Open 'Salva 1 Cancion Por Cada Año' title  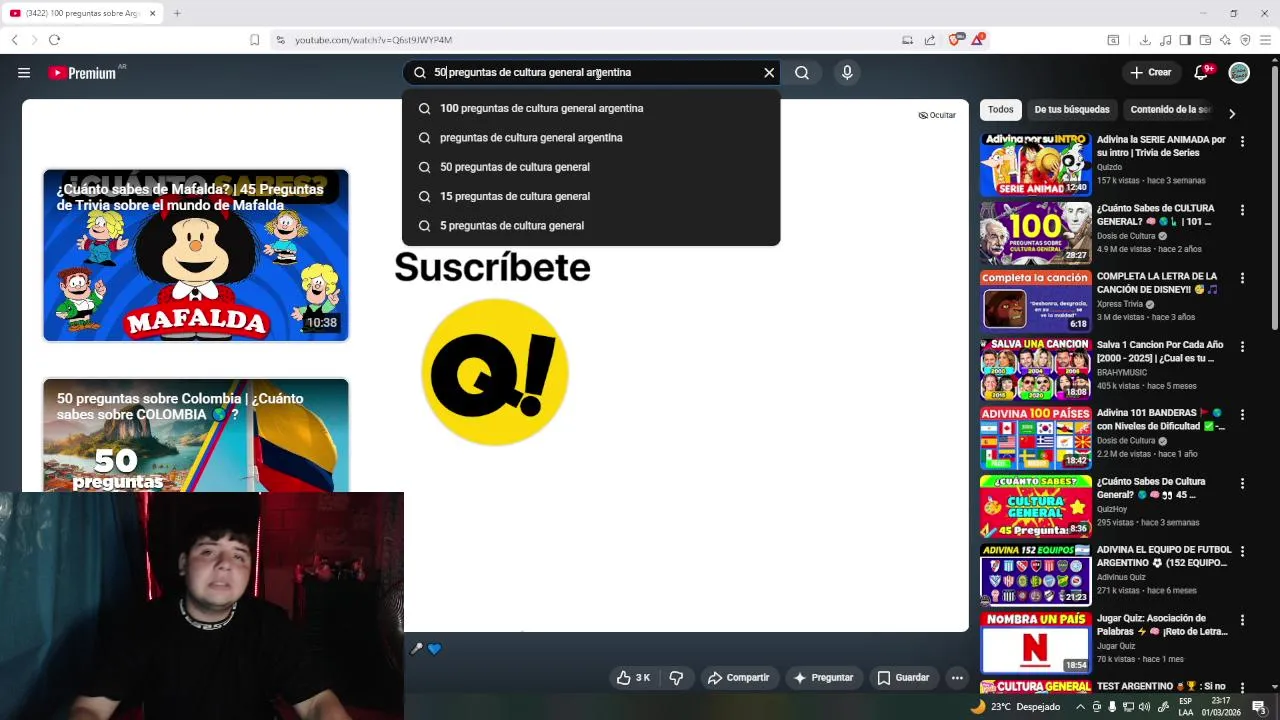(1160, 351)
